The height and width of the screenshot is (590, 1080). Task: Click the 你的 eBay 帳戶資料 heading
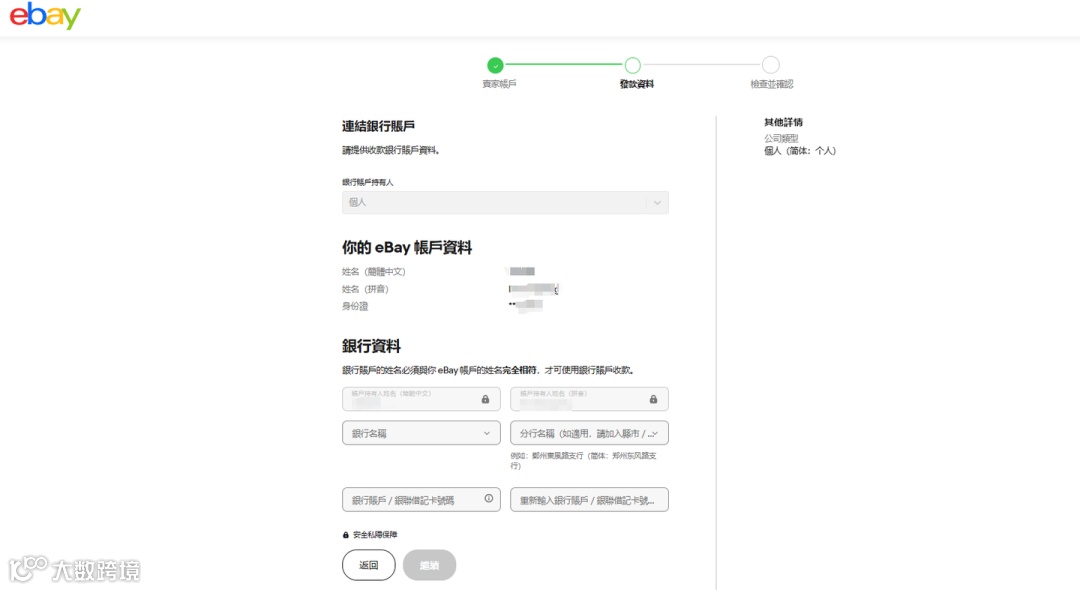[406, 247]
